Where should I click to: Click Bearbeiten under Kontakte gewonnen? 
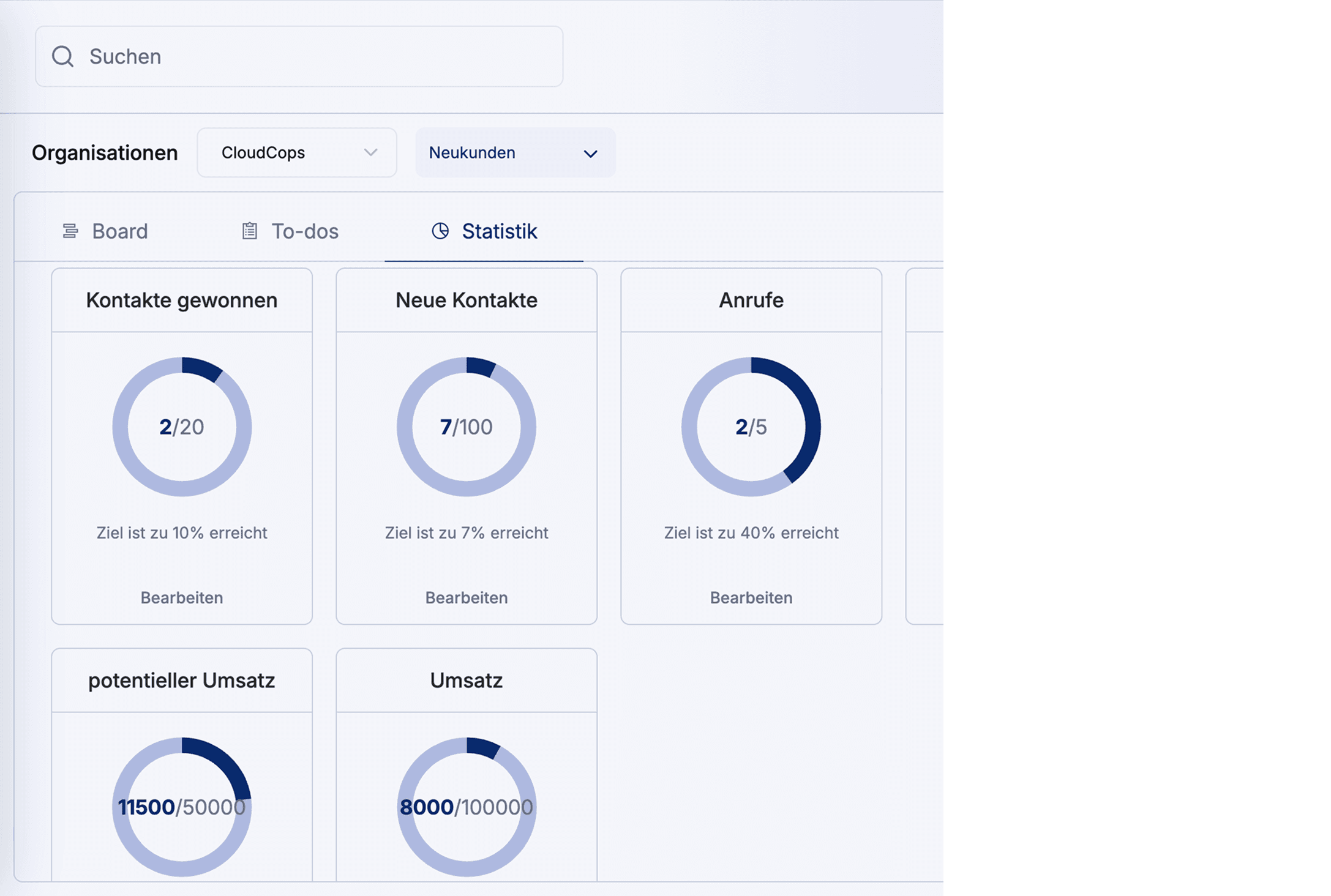182,597
